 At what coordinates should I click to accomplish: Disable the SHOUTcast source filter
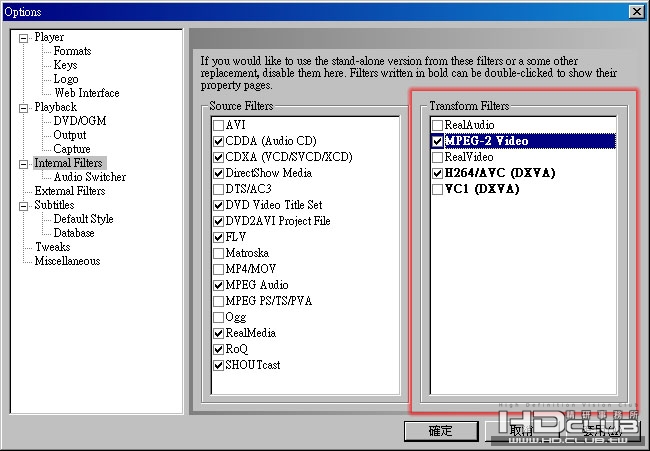pyautogui.click(x=218, y=365)
